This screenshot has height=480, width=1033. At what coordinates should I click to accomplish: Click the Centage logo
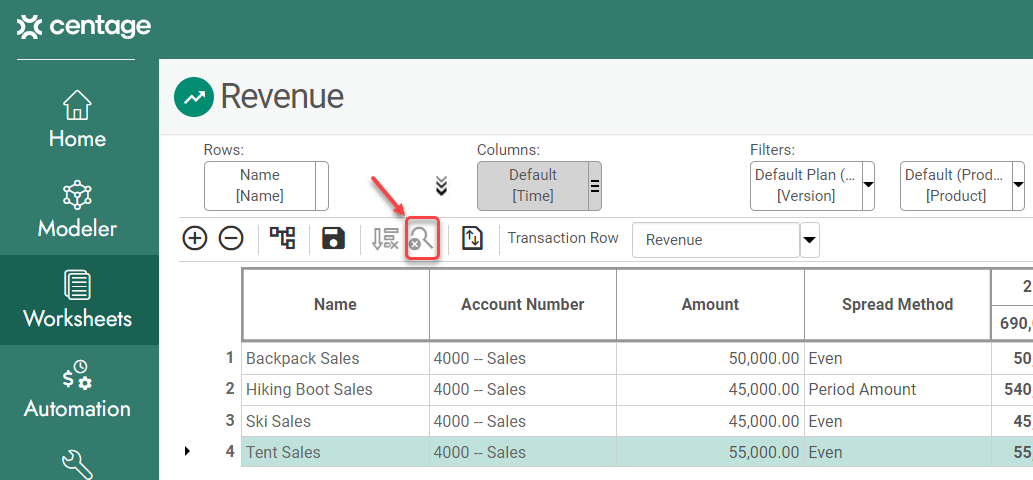point(84,27)
